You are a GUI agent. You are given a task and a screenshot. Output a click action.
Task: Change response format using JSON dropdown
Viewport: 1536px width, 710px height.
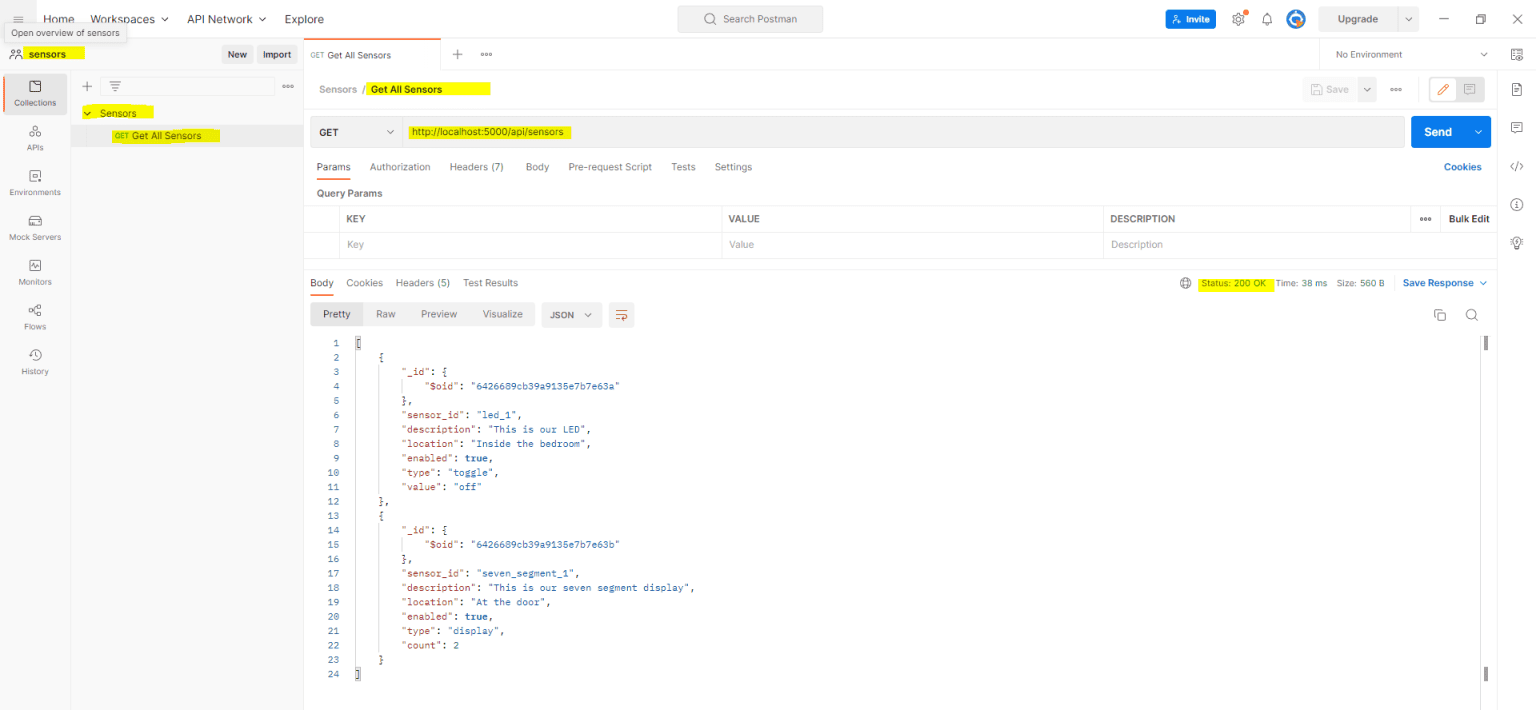pos(570,314)
